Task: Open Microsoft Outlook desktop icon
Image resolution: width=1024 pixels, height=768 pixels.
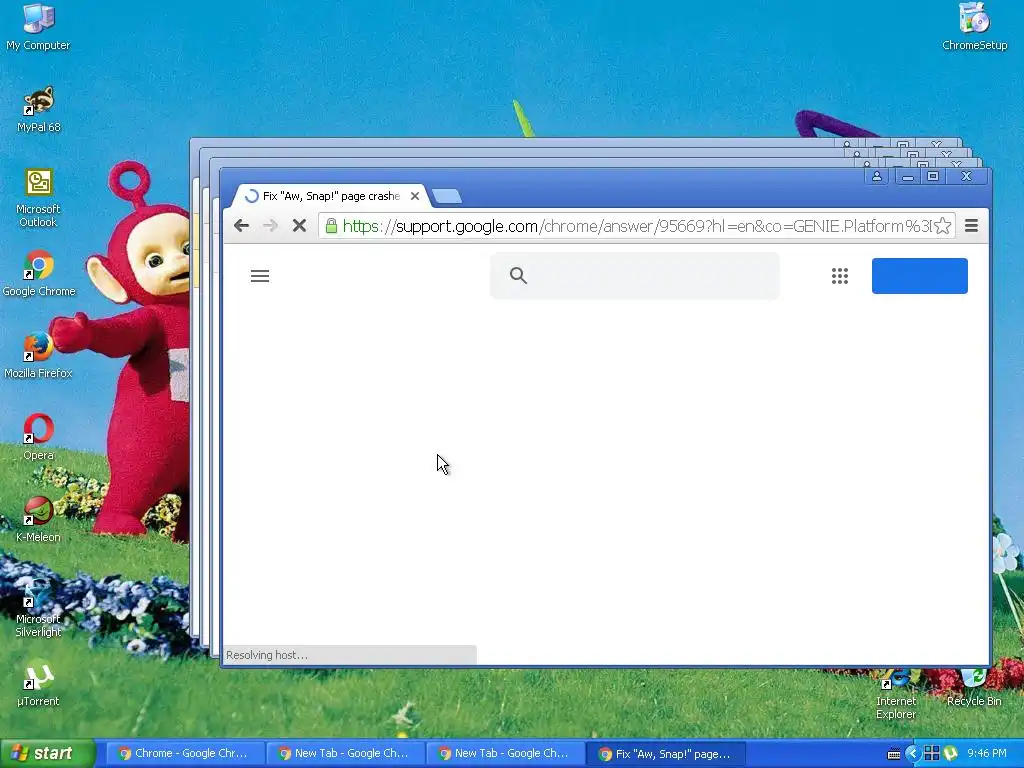Action: pyautogui.click(x=38, y=197)
